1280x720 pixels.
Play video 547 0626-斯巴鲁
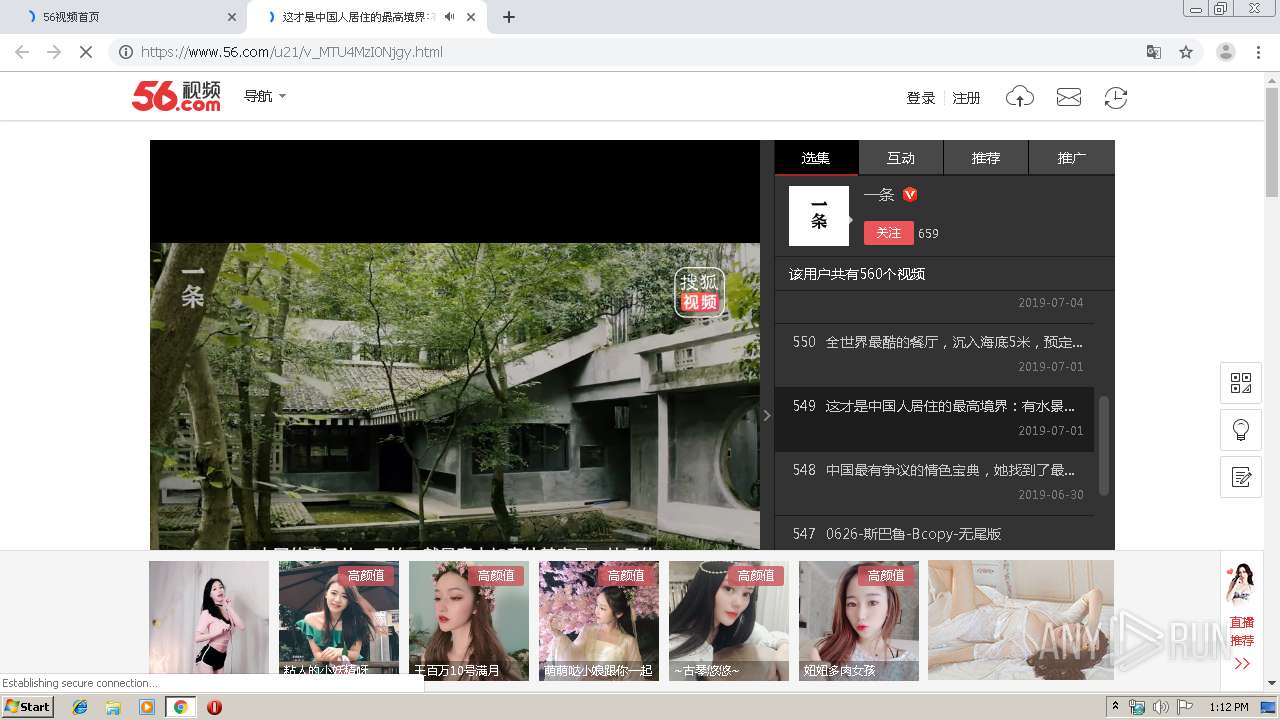[x=934, y=533]
